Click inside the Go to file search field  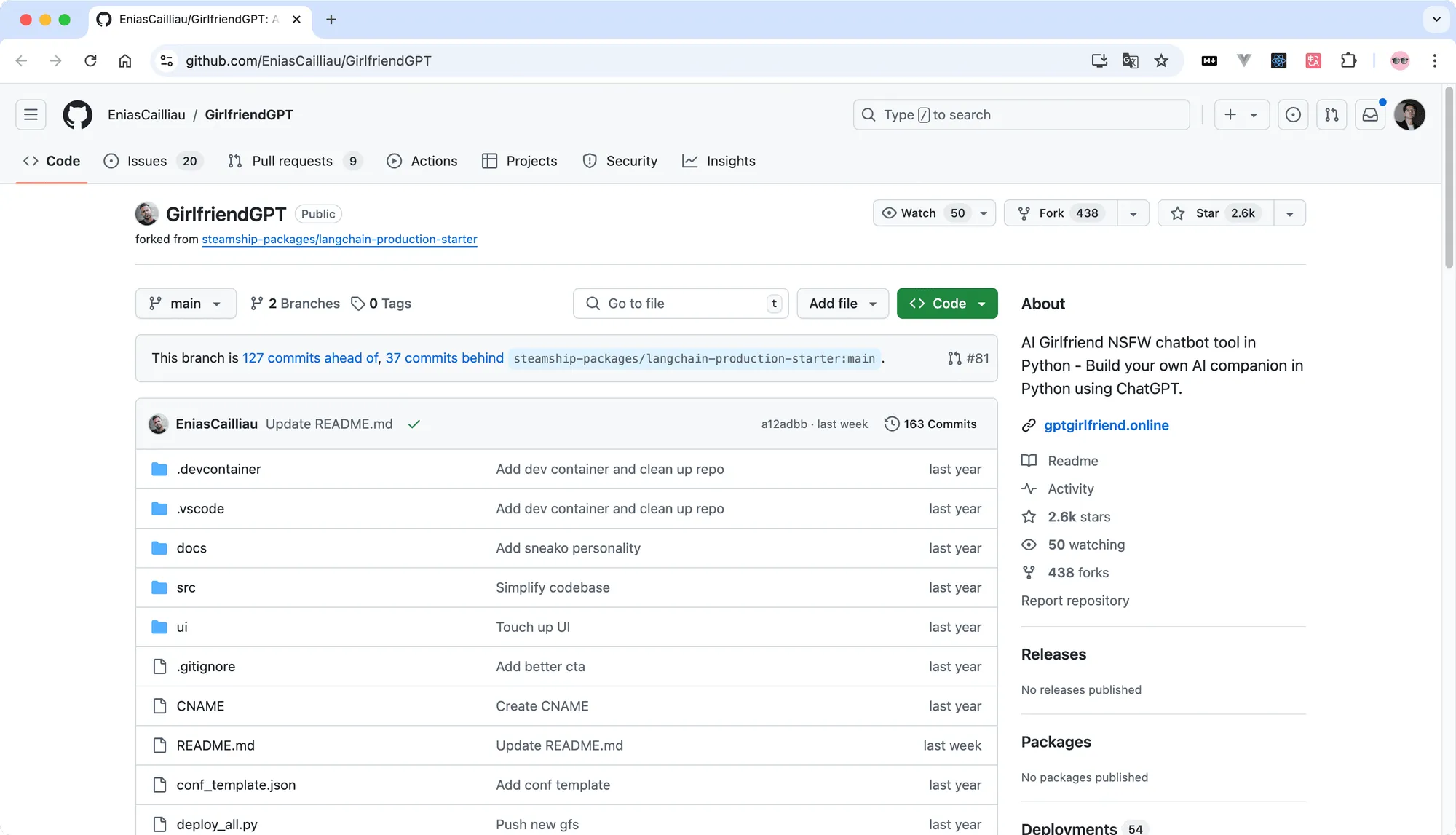[x=670, y=304]
